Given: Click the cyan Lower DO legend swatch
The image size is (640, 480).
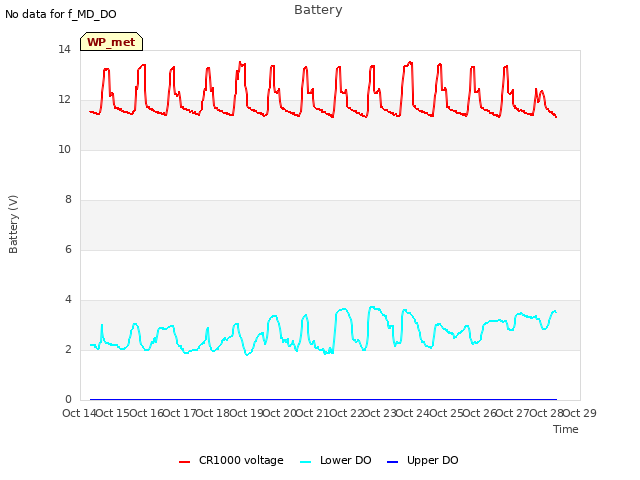Looking at the screenshot, I should tap(305, 462).
